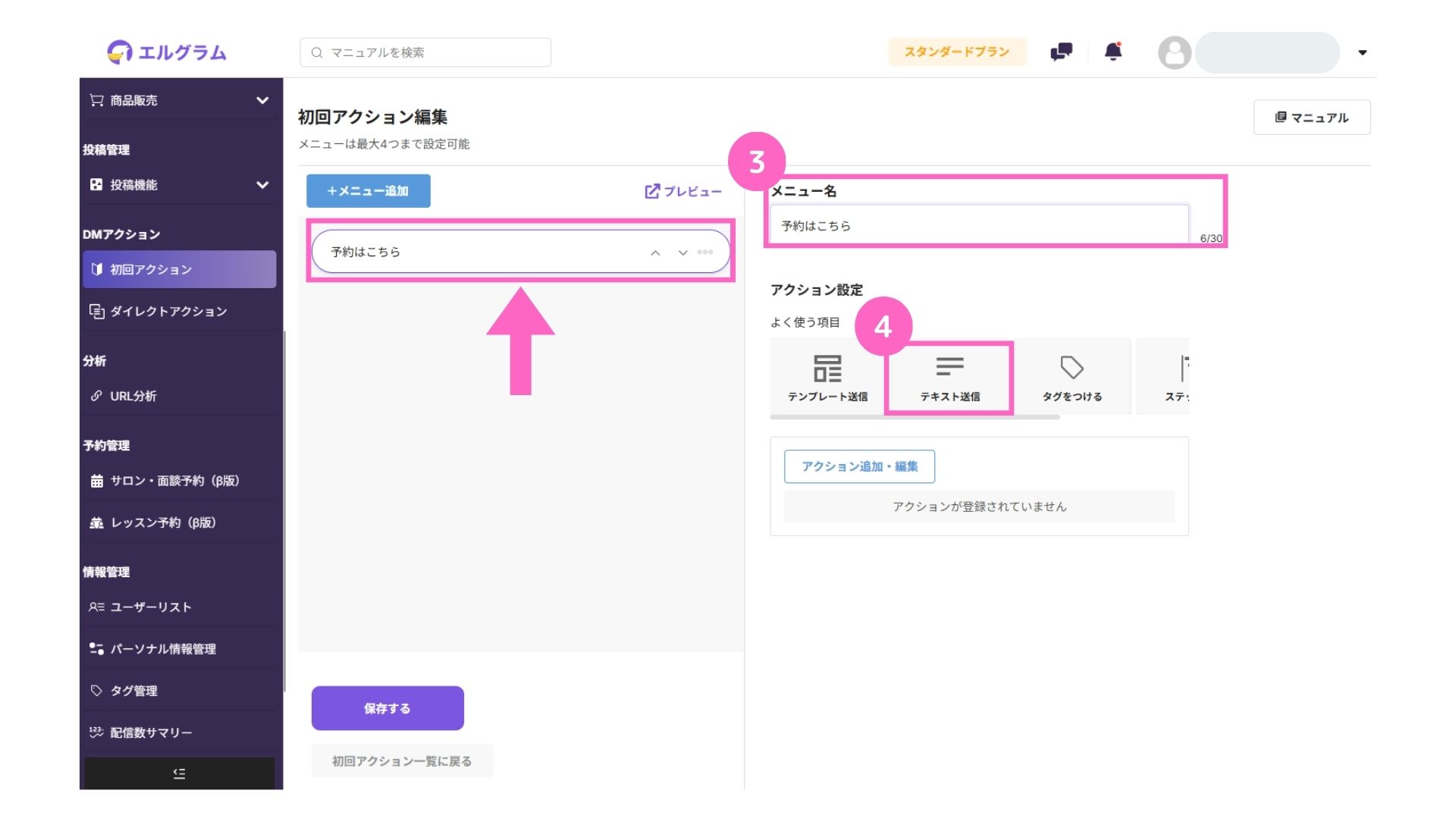The image size is (1456, 819).
Task: Select the 予約はこちら menu item
Action: click(x=520, y=252)
